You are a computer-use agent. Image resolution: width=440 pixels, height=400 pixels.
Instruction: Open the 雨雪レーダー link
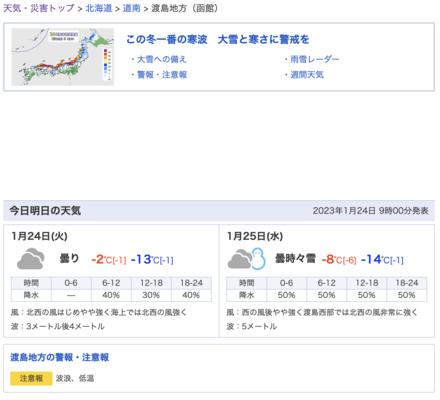315,59
